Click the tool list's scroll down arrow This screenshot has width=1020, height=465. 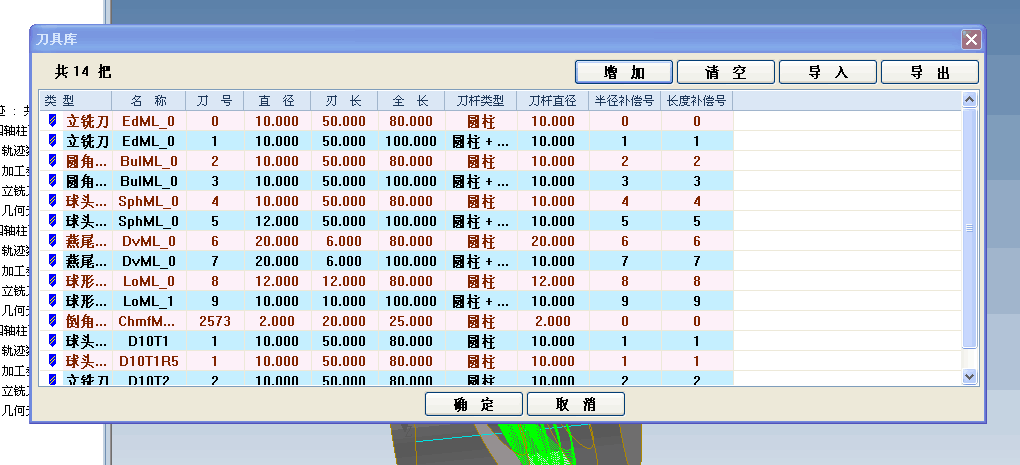click(x=968, y=377)
